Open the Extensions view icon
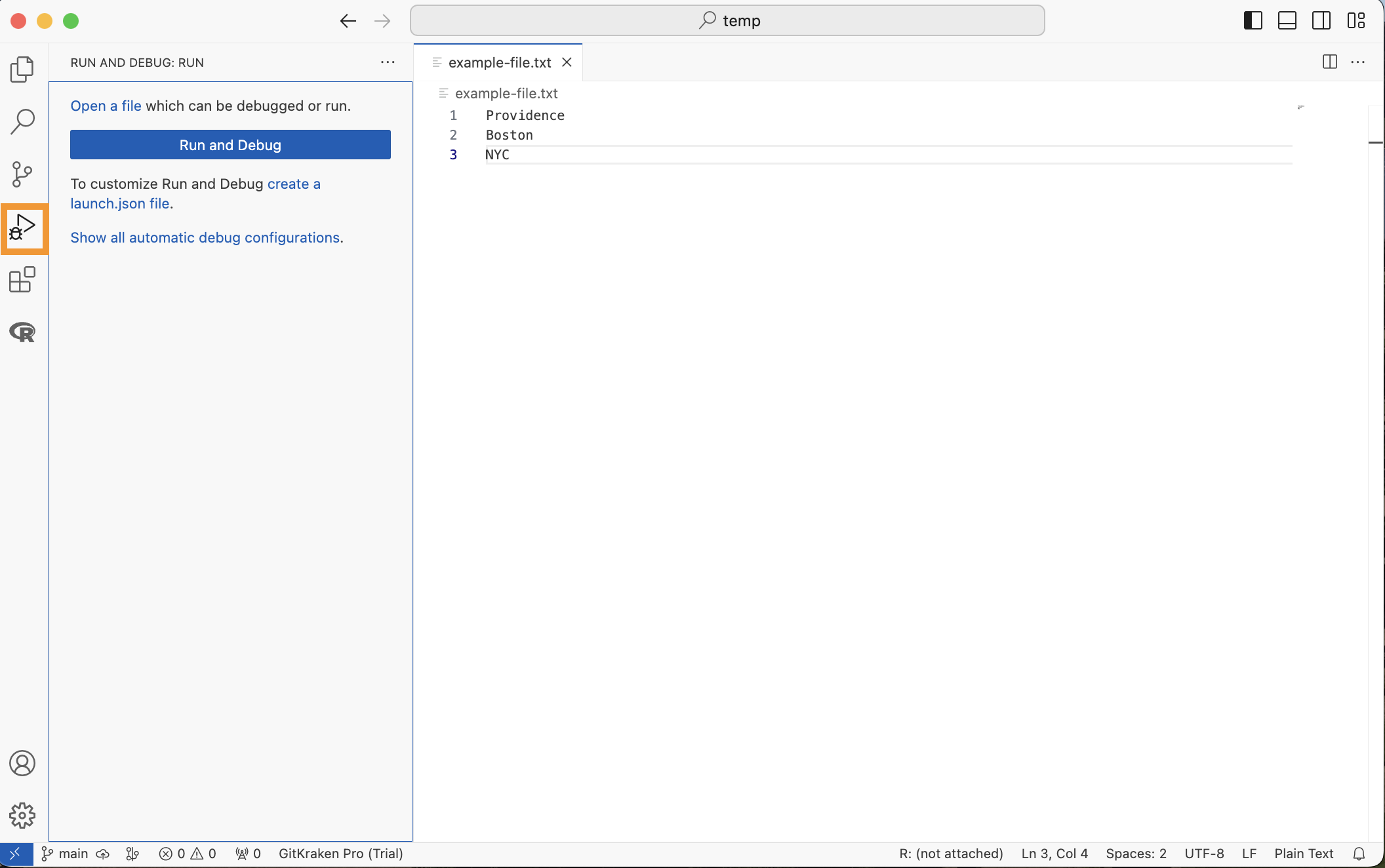 click(x=22, y=280)
